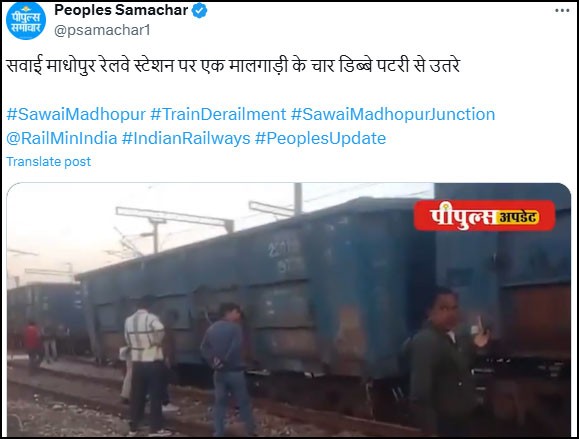Open the #TrainDerailment hashtag
The width and height of the screenshot is (579, 439).
coord(218,114)
